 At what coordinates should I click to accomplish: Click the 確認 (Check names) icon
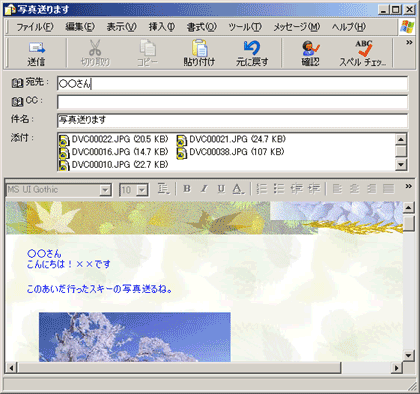[x=310, y=48]
